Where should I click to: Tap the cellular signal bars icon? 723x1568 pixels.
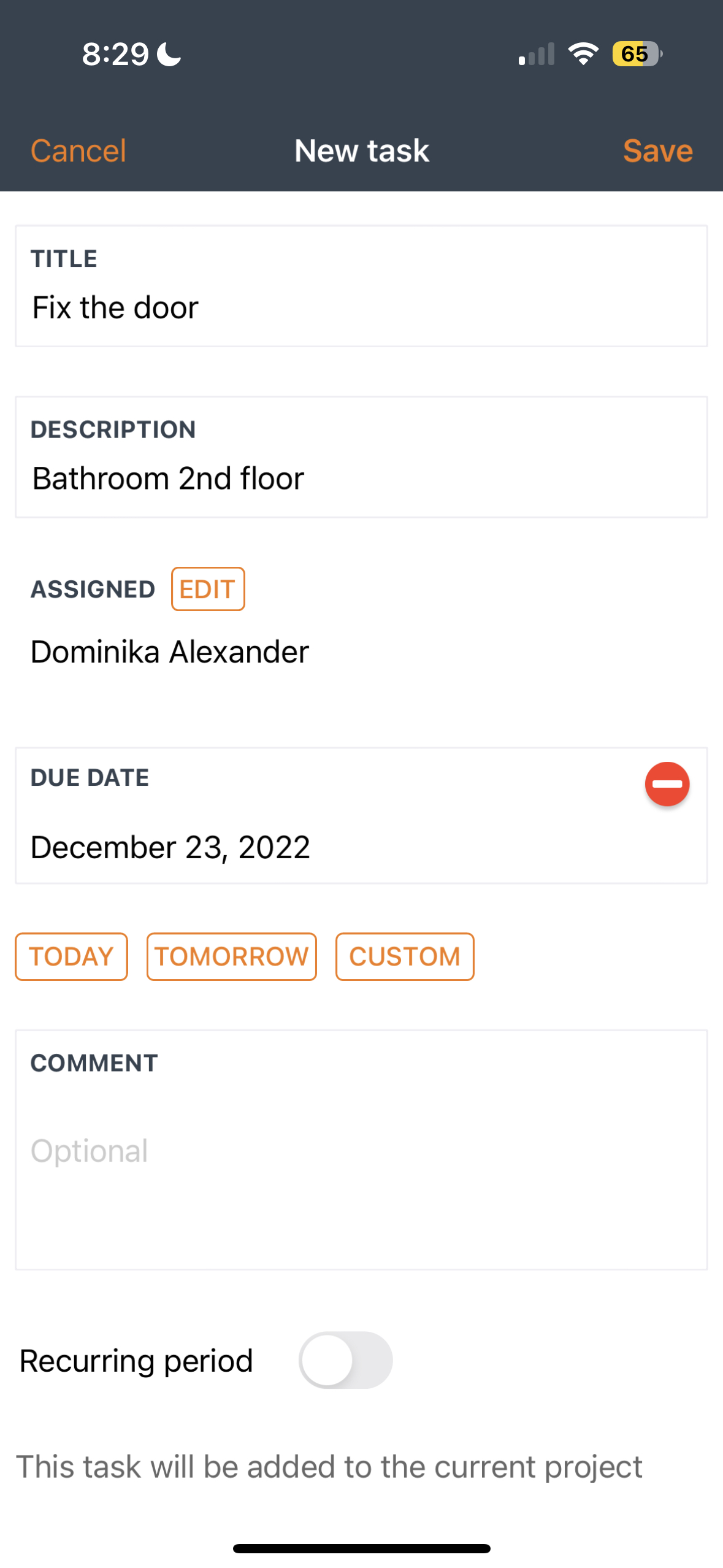point(537,54)
